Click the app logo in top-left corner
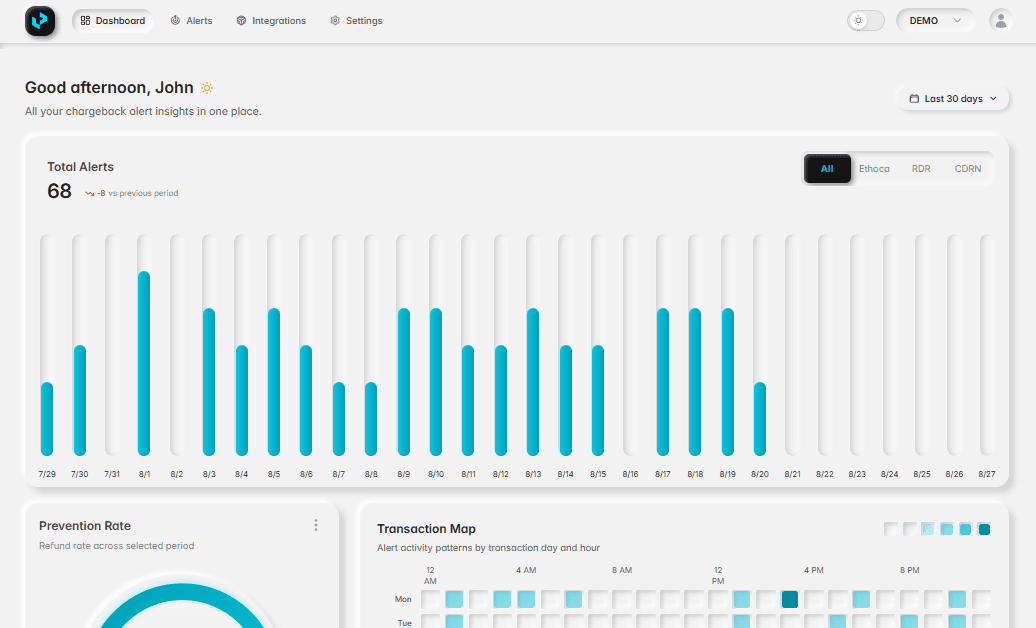The width and height of the screenshot is (1036, 628). pos(40,21)
